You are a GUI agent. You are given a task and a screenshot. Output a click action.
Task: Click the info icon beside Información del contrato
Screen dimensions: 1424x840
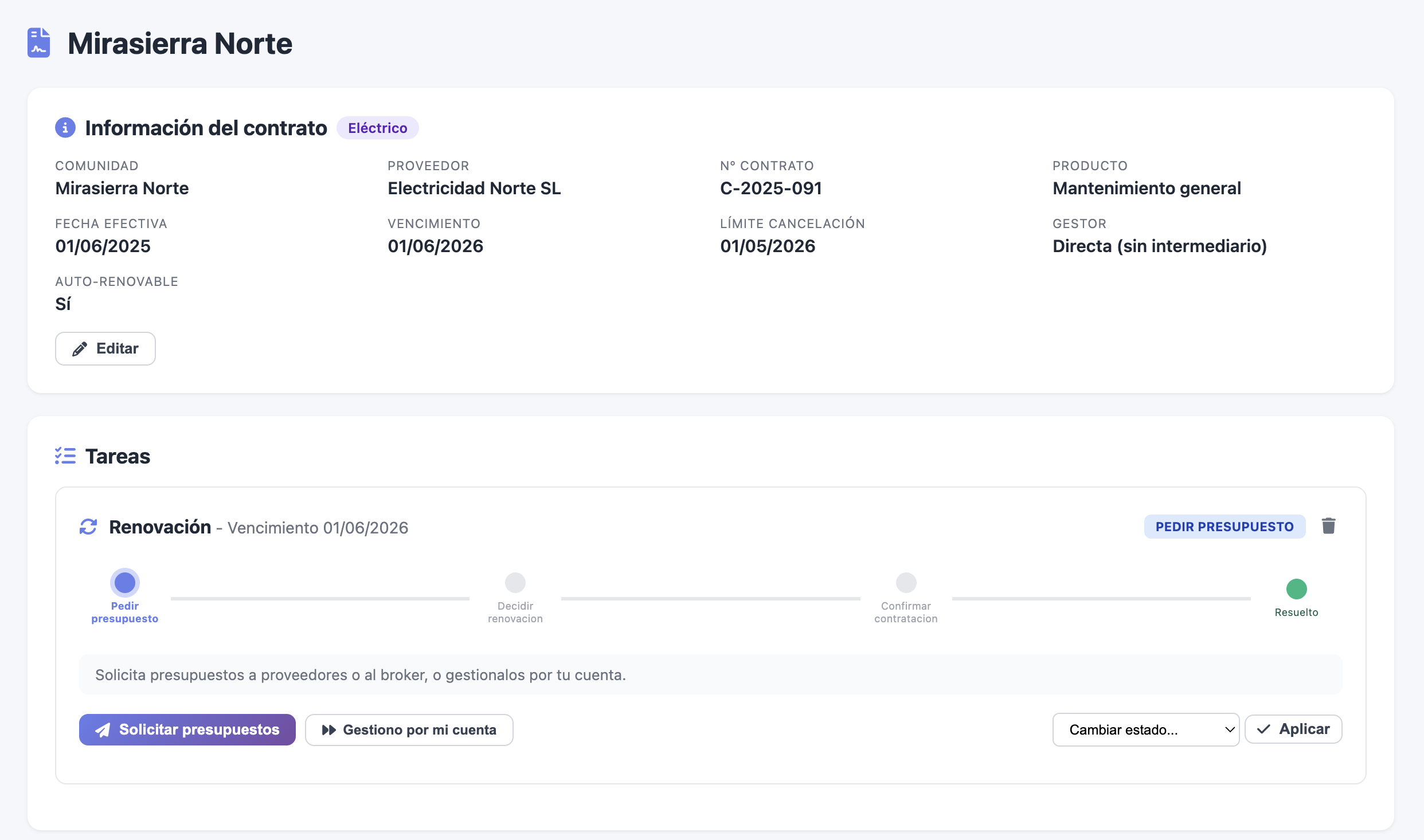[65, 128]
